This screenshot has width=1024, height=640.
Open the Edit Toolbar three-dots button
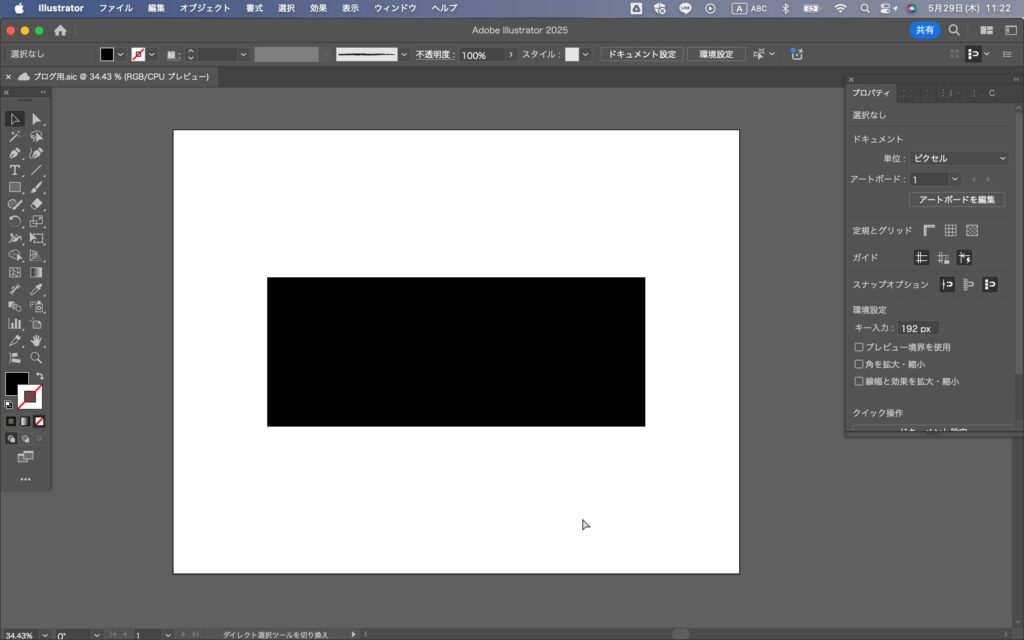point(25,479)
